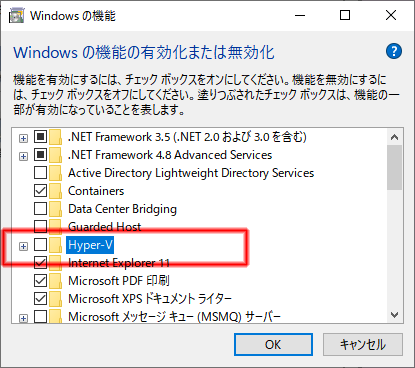This screenshot has width=415, height=368.
Task: Click folder icon beside Guarded Host
Action: click(x=55, y=227)
